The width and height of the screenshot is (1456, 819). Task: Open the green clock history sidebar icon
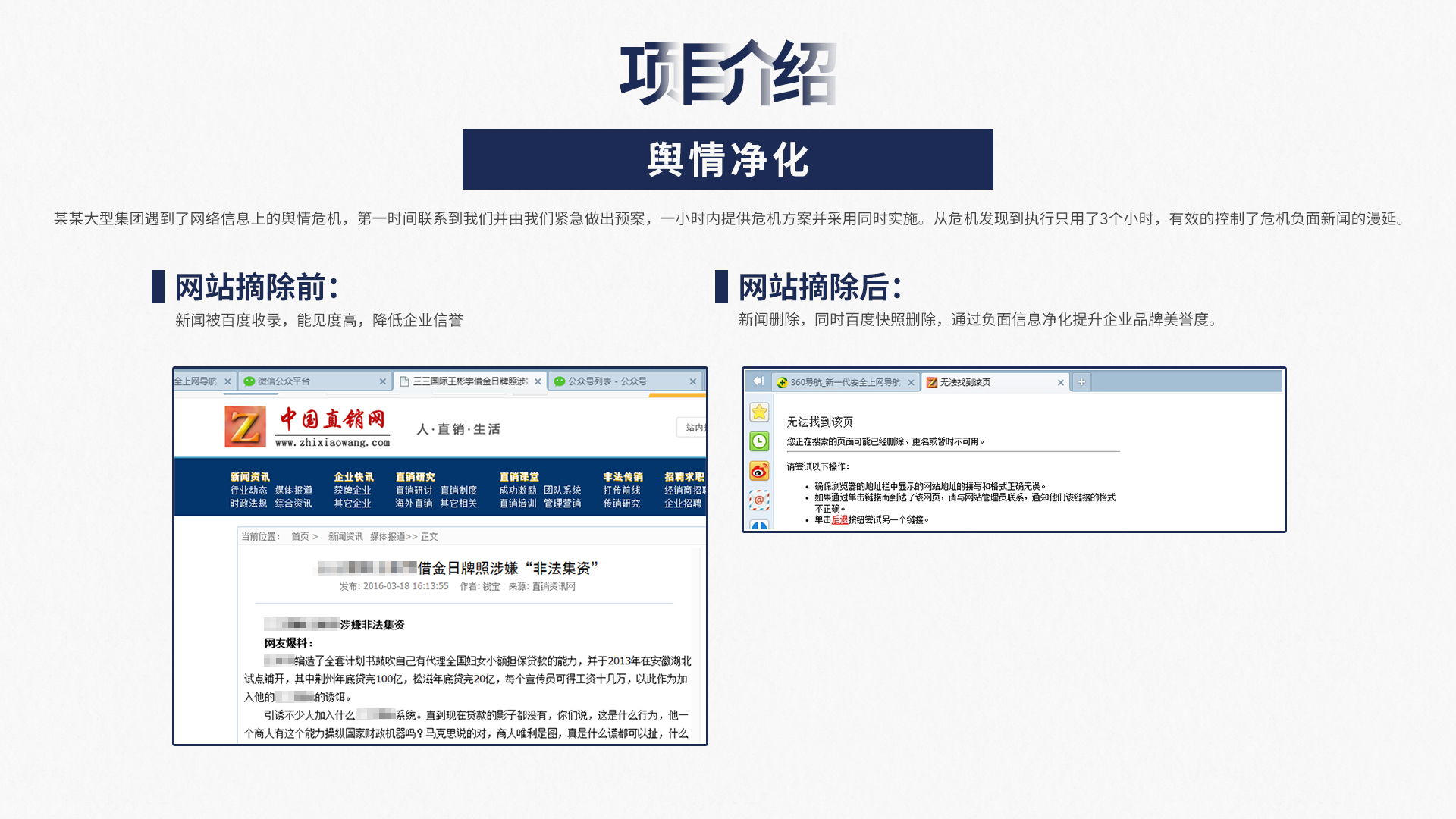tap(759, 441)
